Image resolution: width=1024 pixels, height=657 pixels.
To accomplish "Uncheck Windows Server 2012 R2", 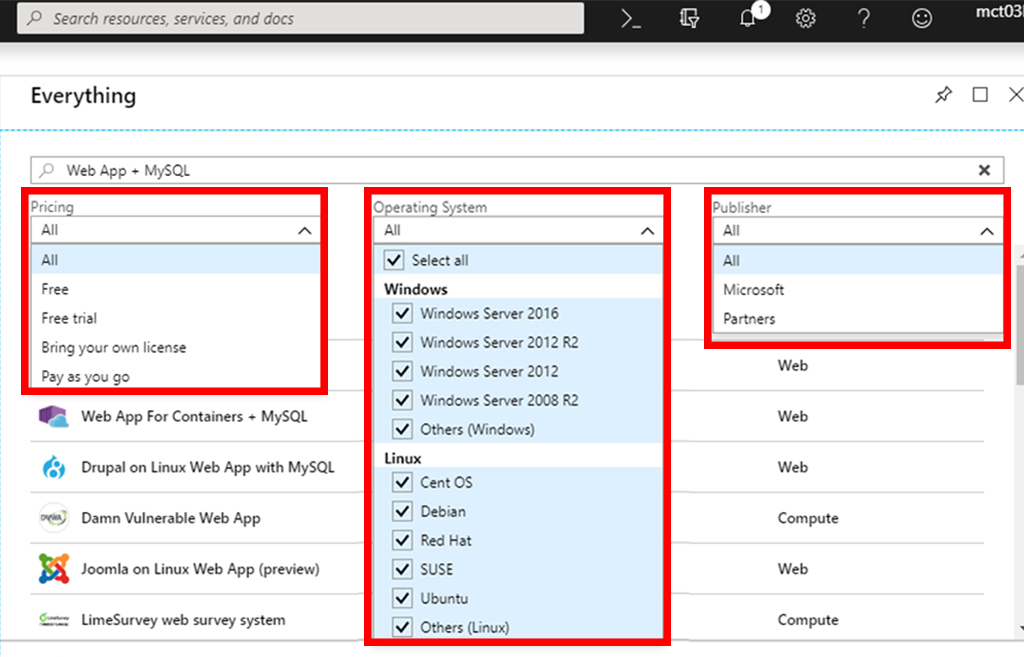I will point(402,342).
